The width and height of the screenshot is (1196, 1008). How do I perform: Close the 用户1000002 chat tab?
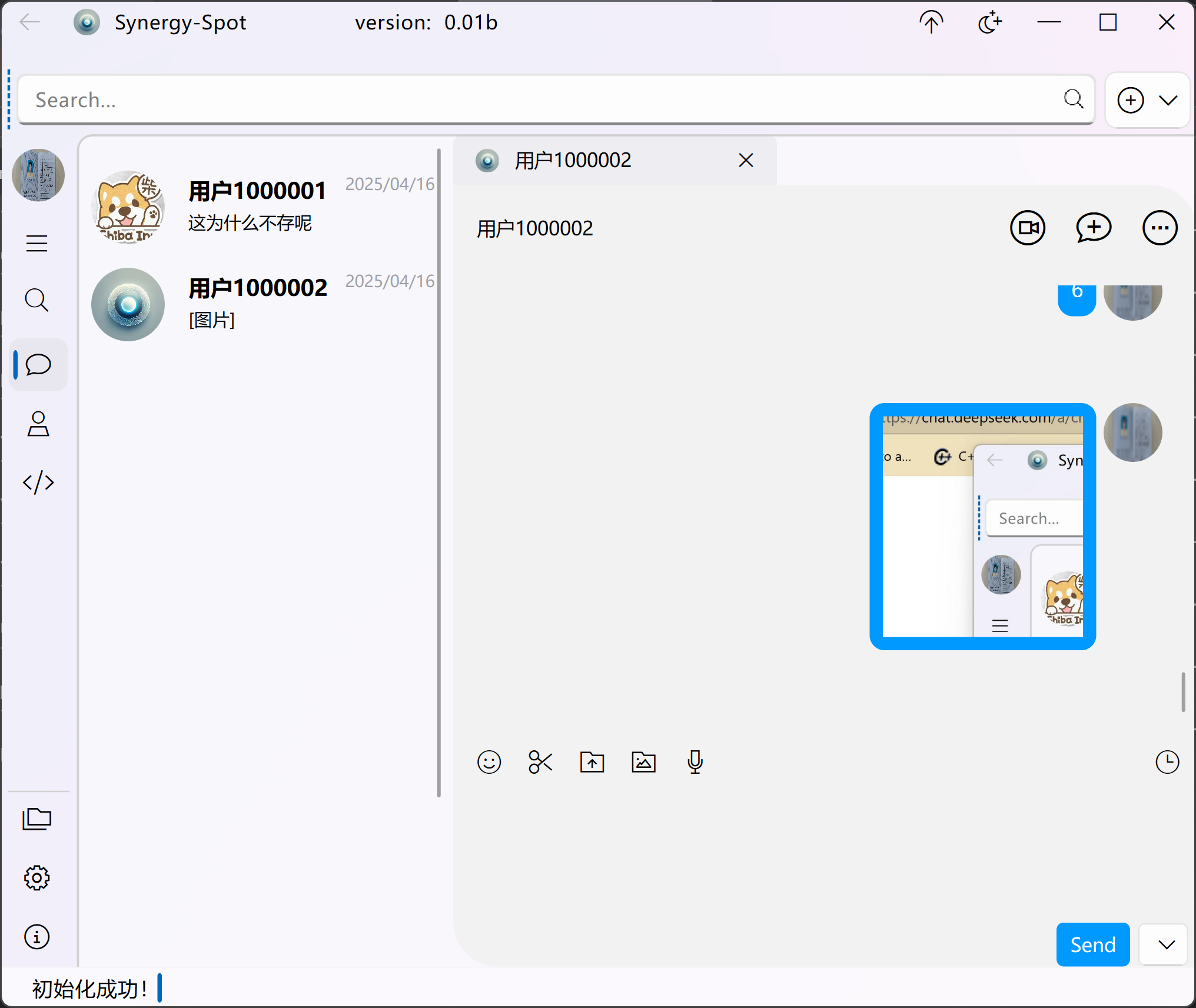pyautogui.click(x=746, y=160)
